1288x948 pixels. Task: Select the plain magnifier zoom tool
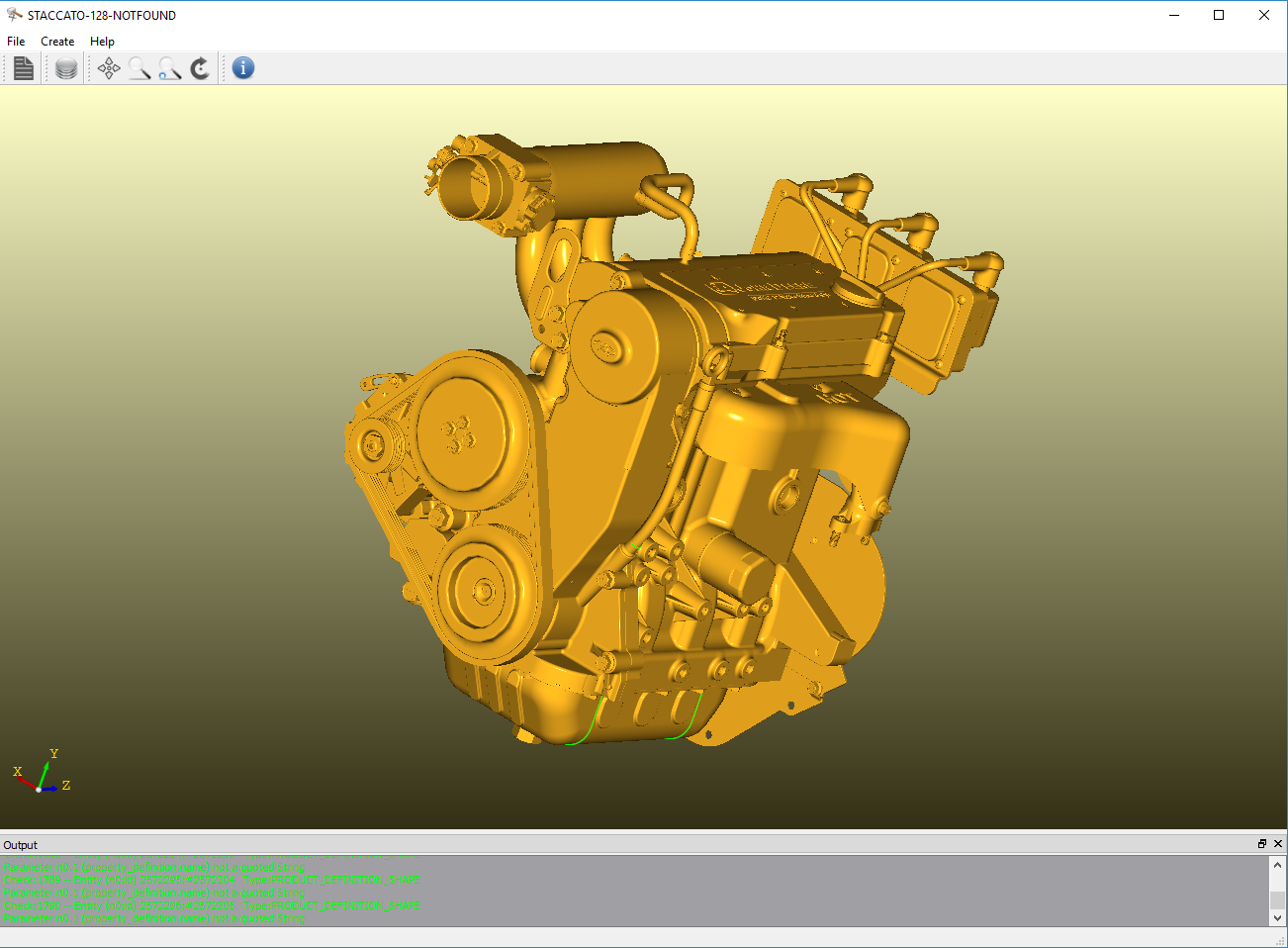point(139,68)
